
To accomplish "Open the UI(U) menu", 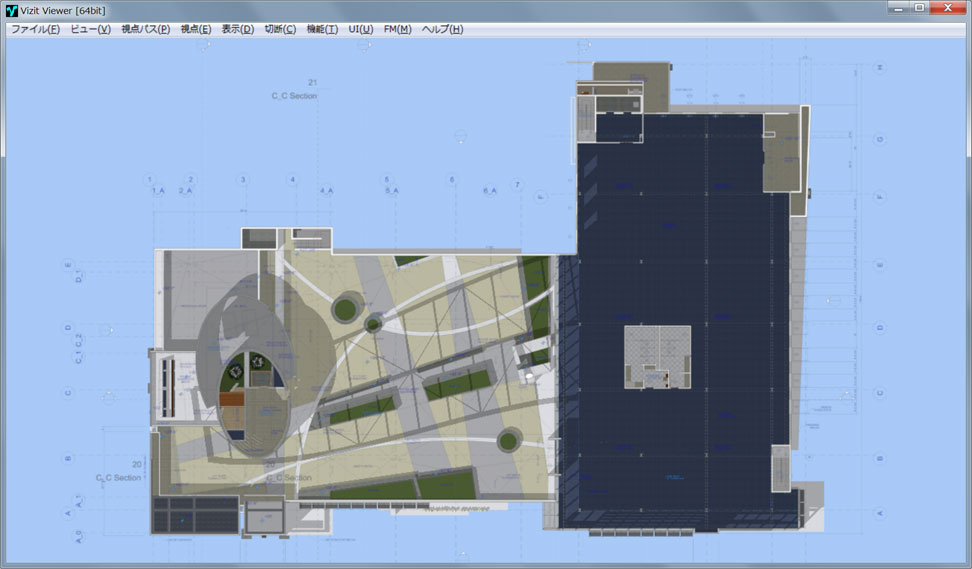I will click(360, 29).
